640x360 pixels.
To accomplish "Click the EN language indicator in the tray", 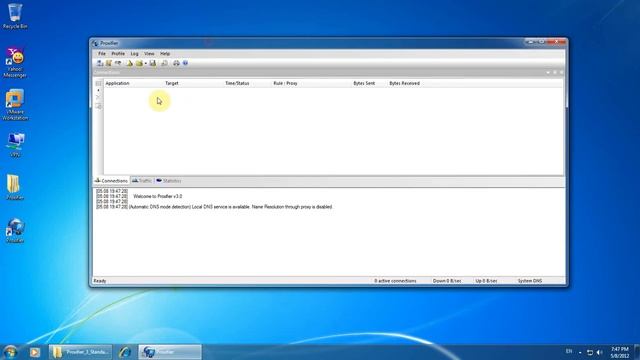I will (569, 351).
